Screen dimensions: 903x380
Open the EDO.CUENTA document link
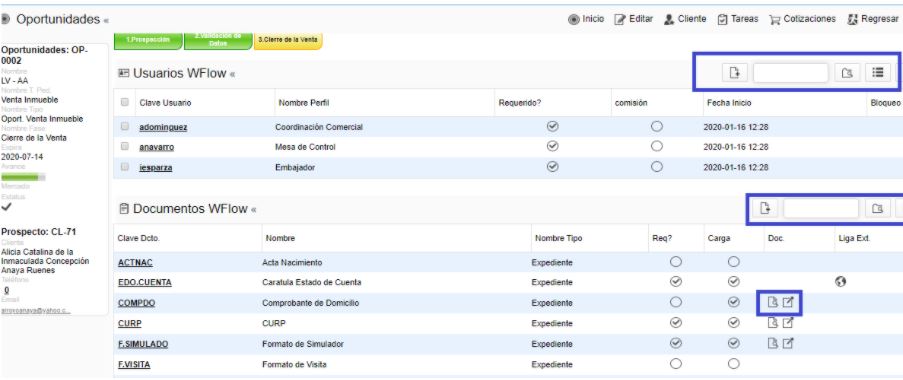[x=145, y=283]
